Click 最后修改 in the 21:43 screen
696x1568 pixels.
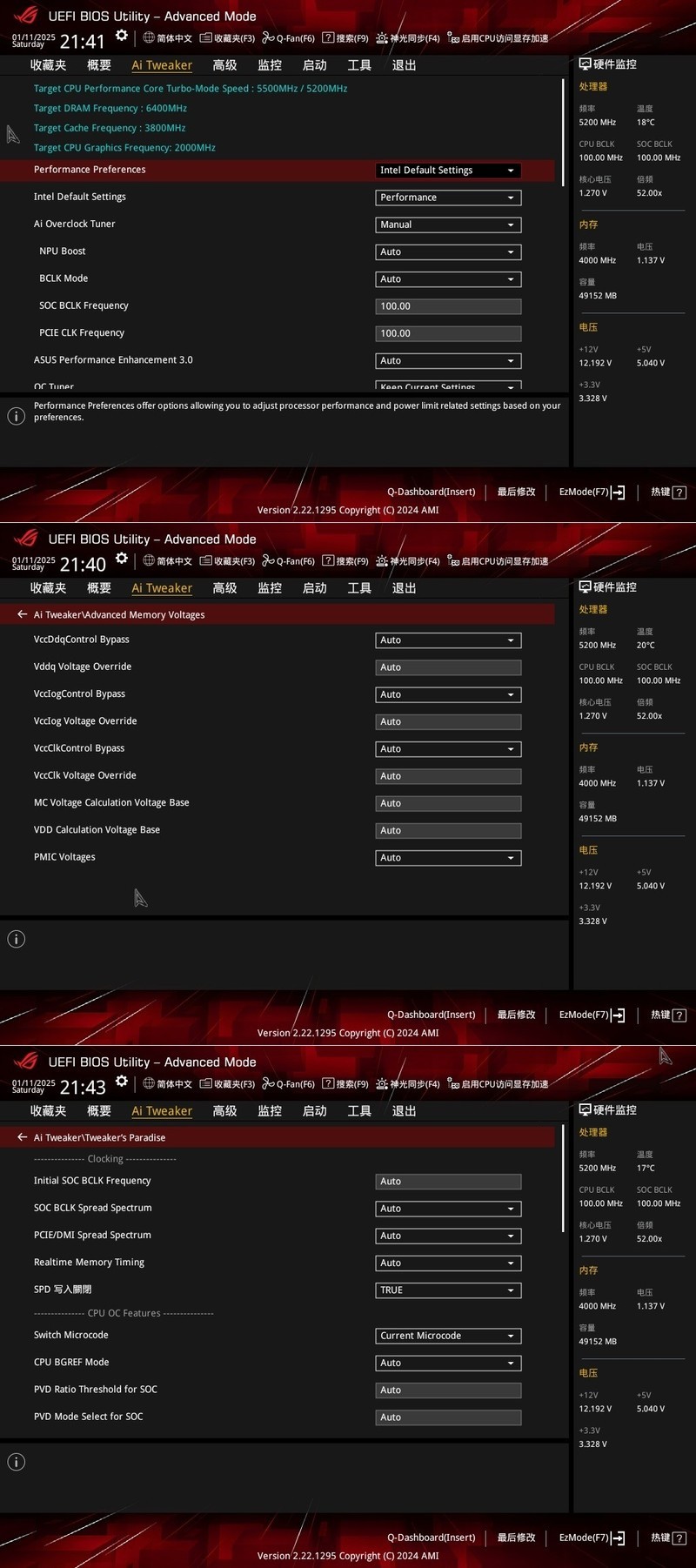517,1538
